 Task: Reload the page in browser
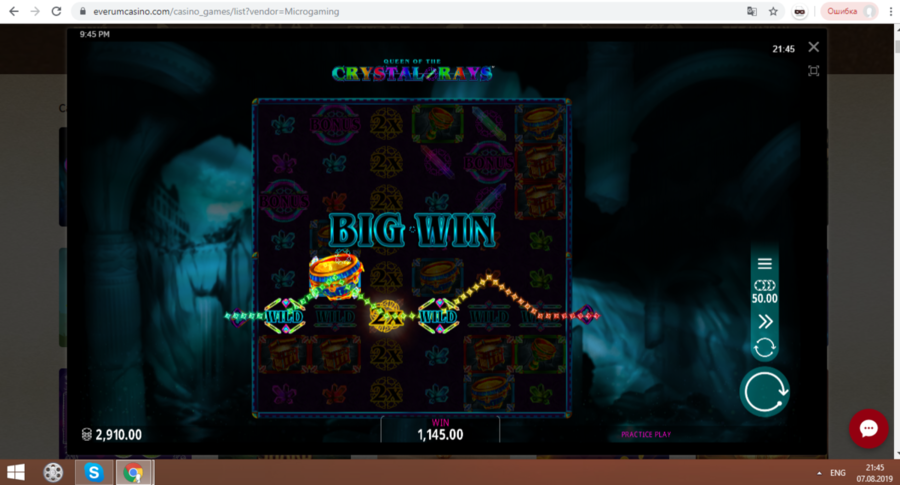click(x=58, y=12)
